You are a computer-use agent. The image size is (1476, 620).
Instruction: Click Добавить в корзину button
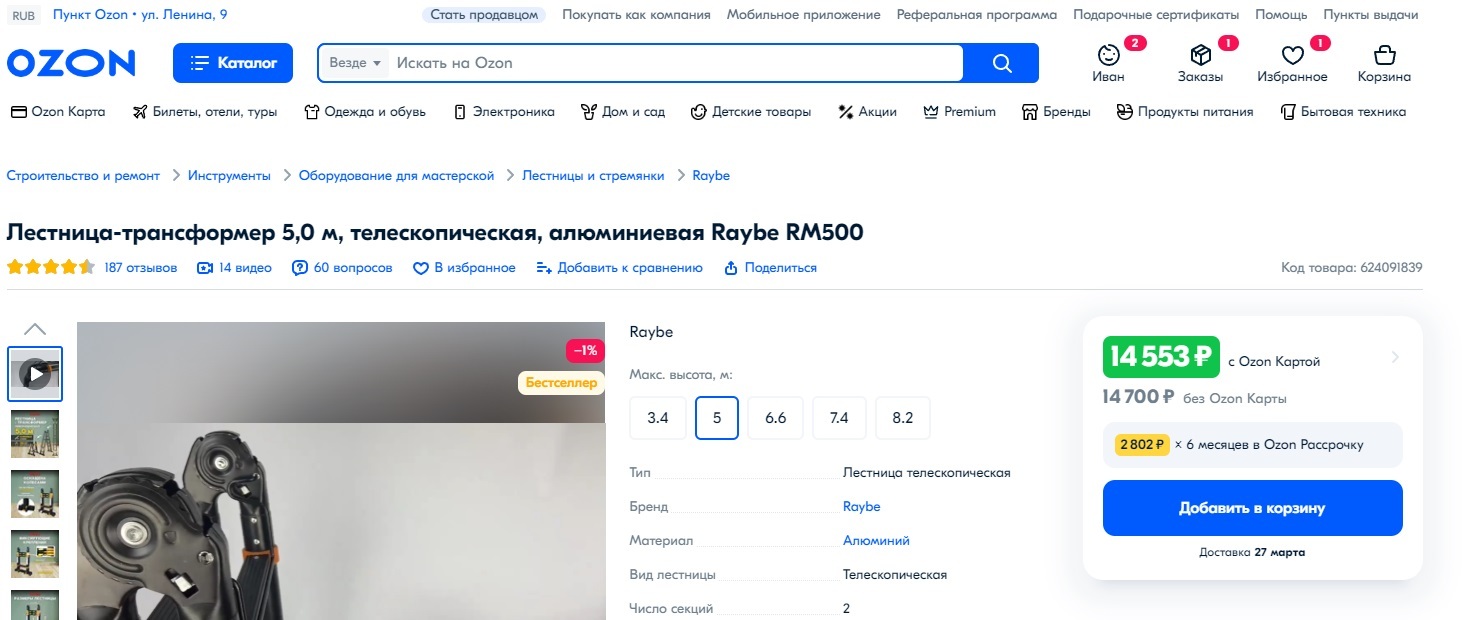tap(1253, 508)
